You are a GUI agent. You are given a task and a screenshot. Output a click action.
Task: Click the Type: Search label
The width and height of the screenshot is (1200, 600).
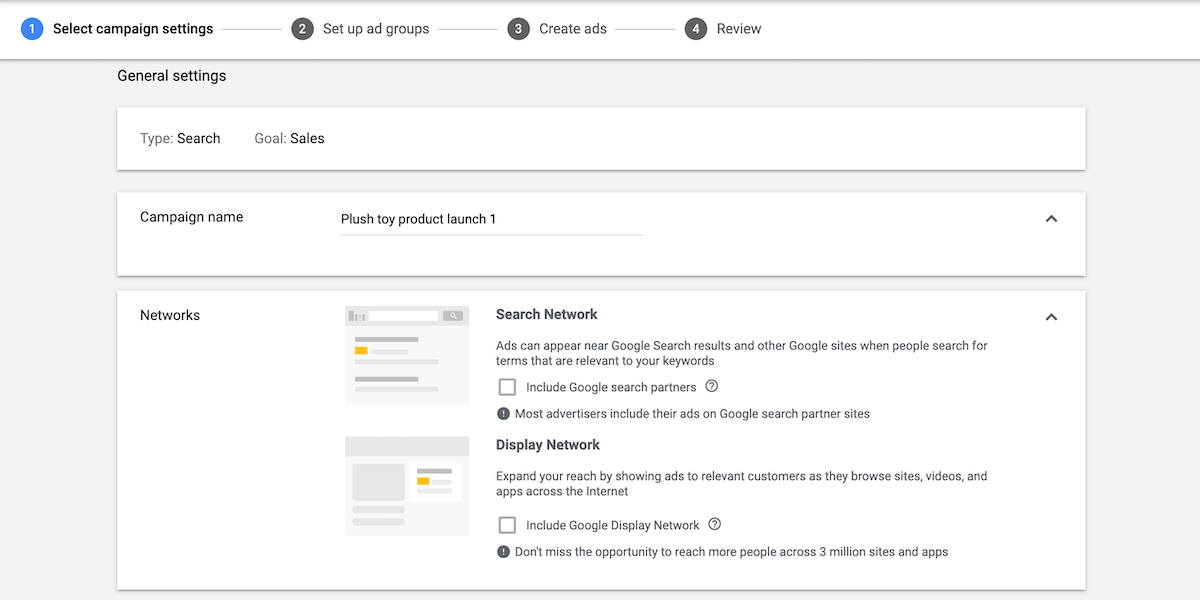point(180,138)
